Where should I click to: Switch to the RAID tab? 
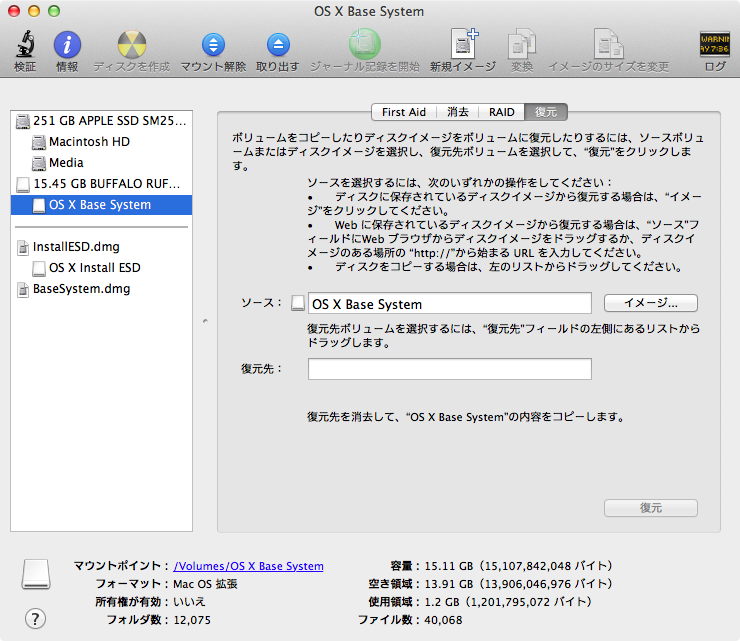tap(501, 112)
